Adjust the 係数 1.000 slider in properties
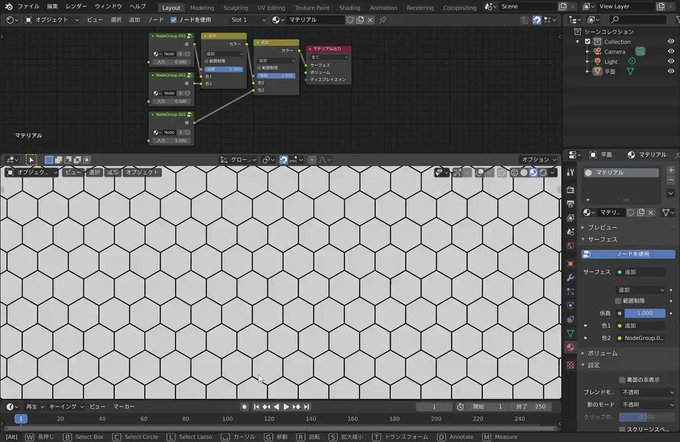This screenshot has height=442, width=680. coord(645,313)
